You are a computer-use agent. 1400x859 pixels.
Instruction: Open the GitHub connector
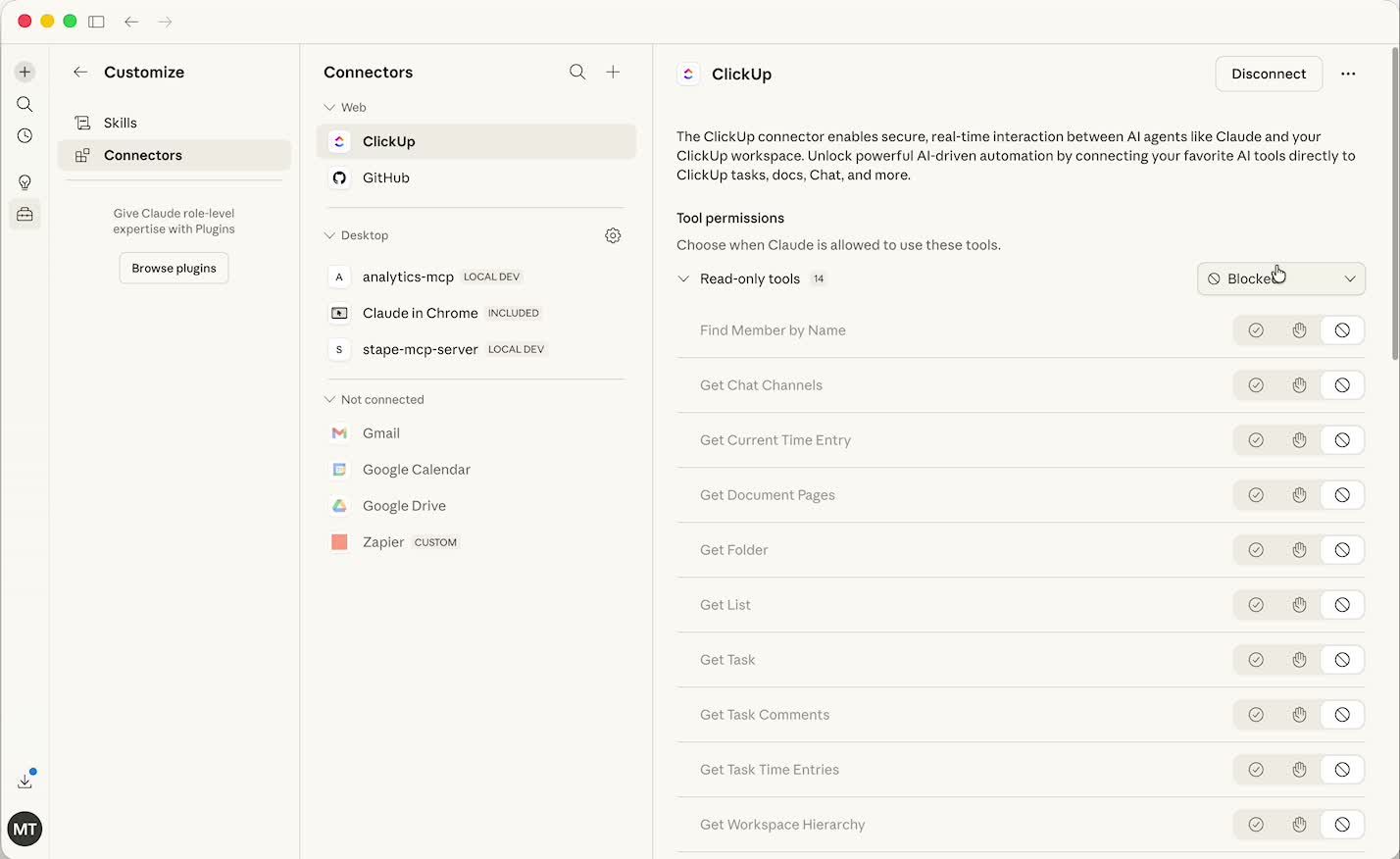click(x=385, y=177)
